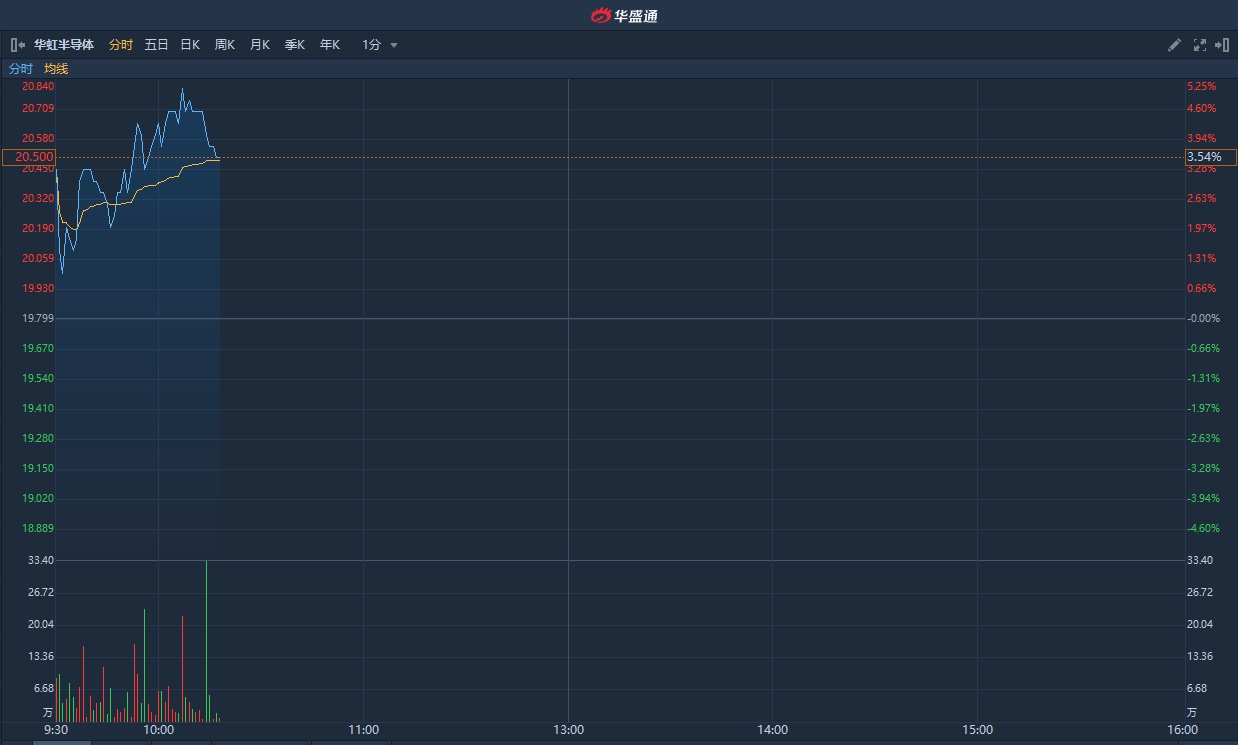Click the 13:00 time axis label
Viewport: 1238px width, 745px height.
coord(568,730)
